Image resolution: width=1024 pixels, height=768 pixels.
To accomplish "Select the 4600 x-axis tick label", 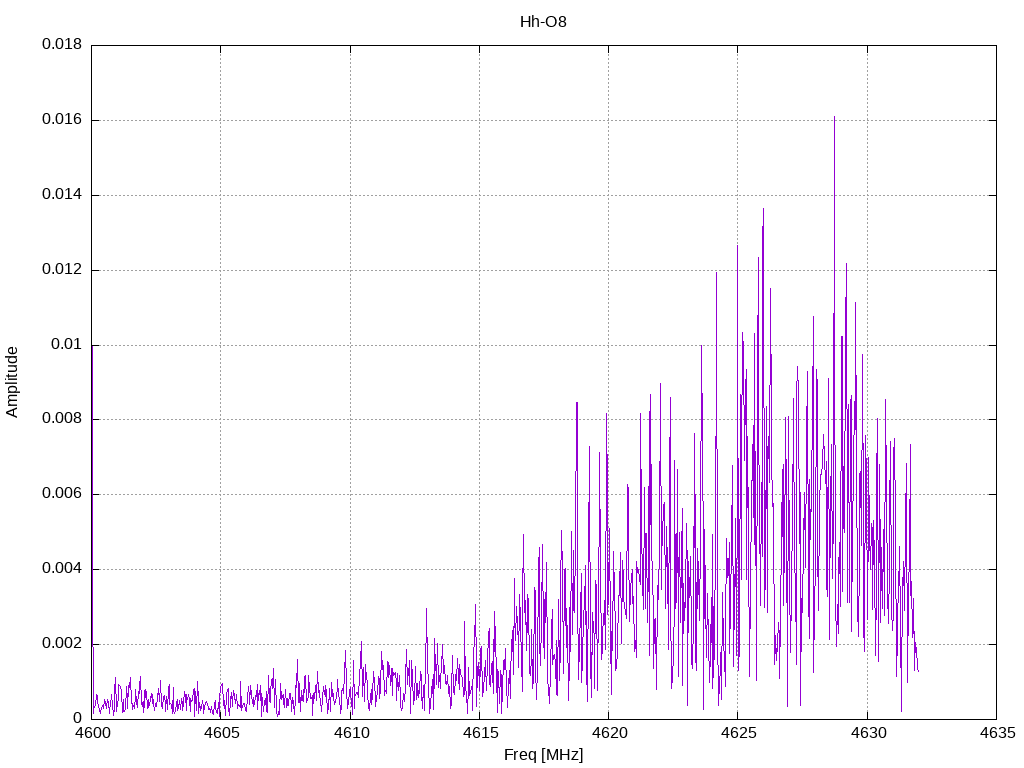I will click(x=92, y=733).
